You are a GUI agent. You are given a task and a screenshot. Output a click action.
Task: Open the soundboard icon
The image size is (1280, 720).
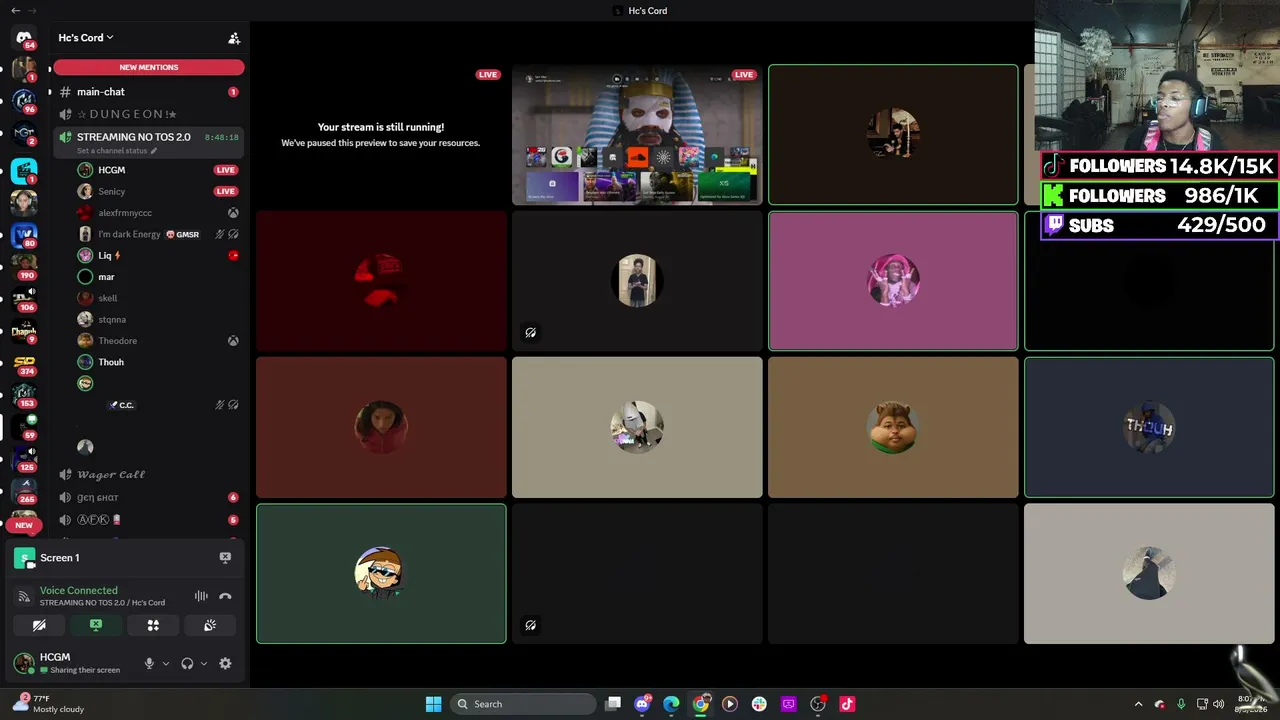210,625
